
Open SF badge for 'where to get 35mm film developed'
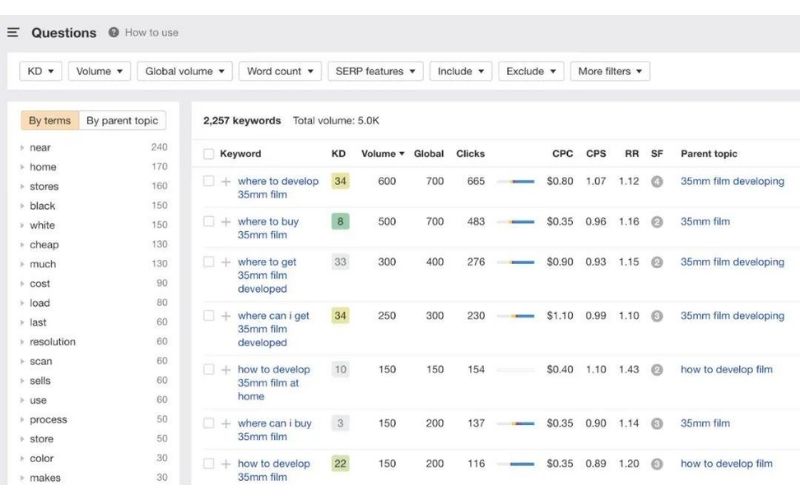tap(657, 262)
